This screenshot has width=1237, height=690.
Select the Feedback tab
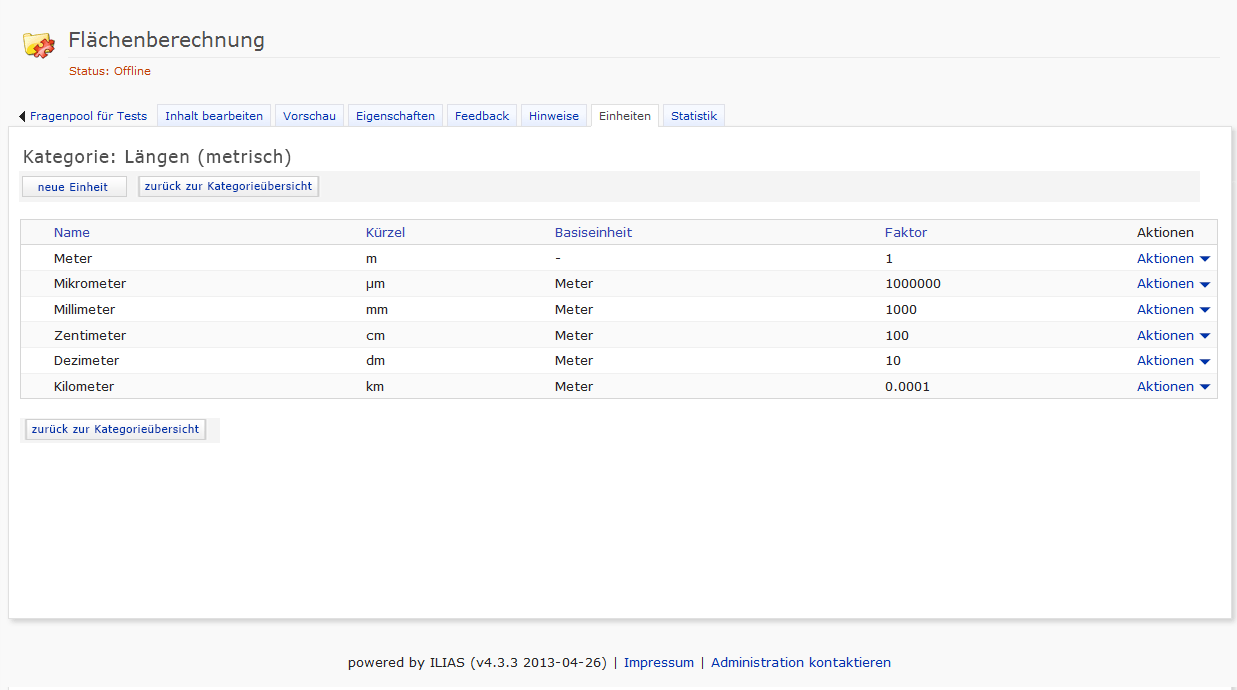pyautogui.click(x=482, y=116)
